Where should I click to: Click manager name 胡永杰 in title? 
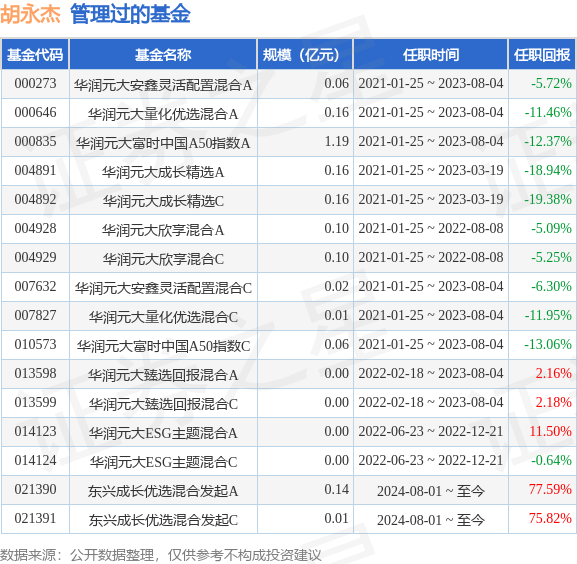[31, 14]
